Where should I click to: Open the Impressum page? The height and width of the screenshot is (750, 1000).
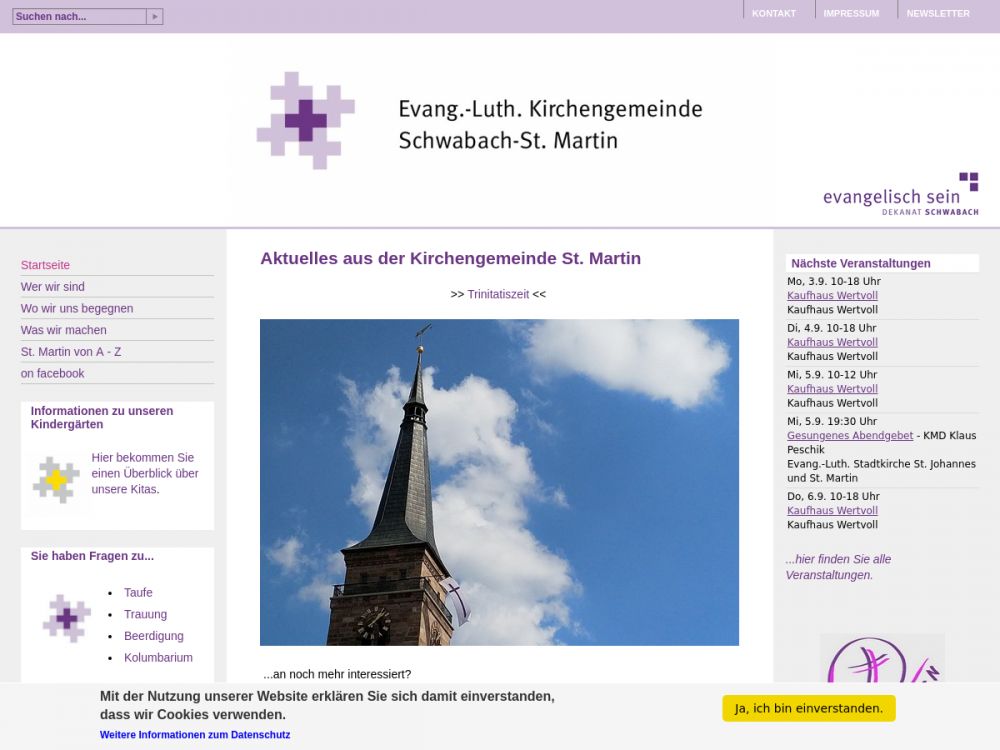[851, 14]
